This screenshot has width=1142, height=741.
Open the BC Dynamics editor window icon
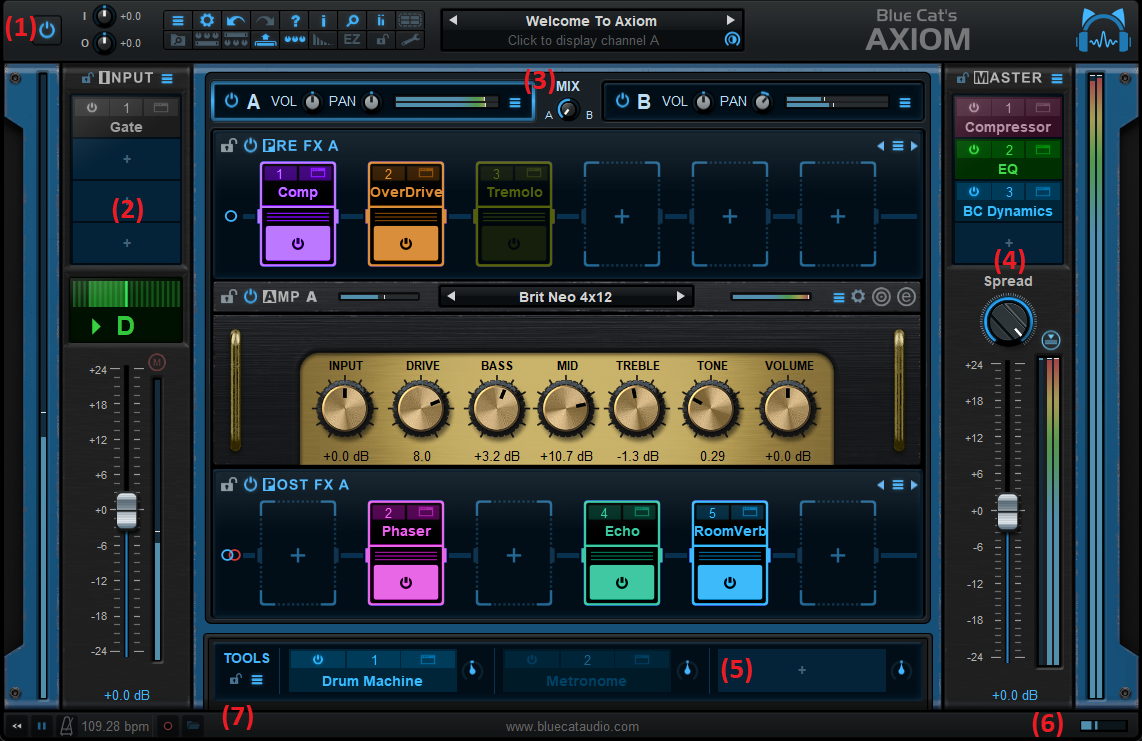tap(1042, 192)
